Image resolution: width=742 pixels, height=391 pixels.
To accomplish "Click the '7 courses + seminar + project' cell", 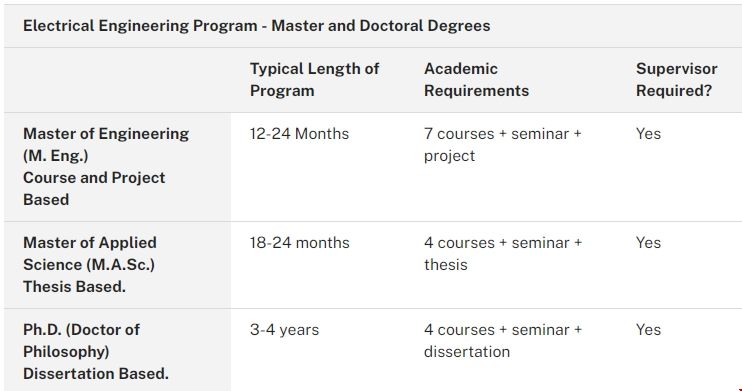I will coord(503,144).
